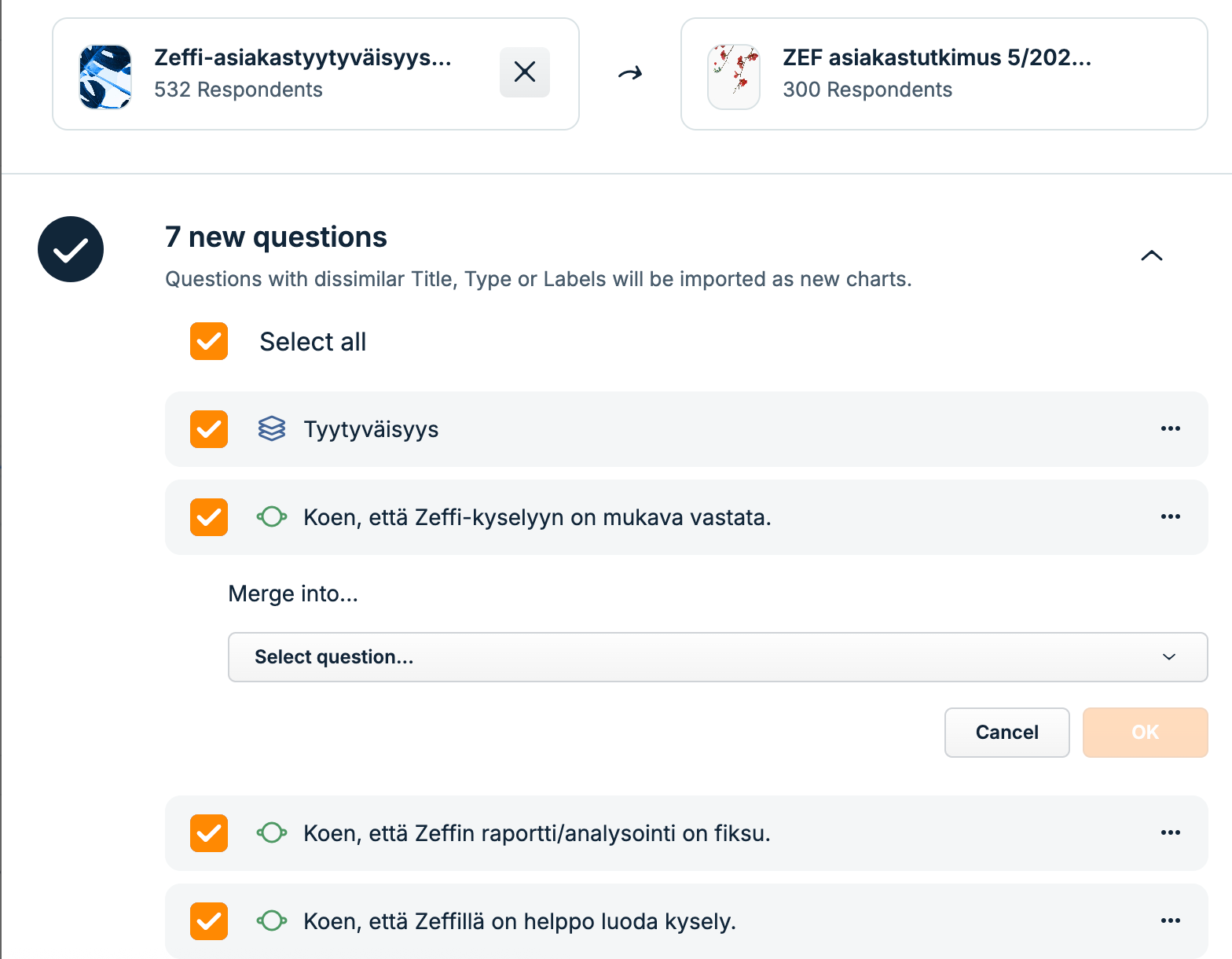Click the '300 Respondents' label
This screenshot has height=959, width=1232.
pos(867,90)
